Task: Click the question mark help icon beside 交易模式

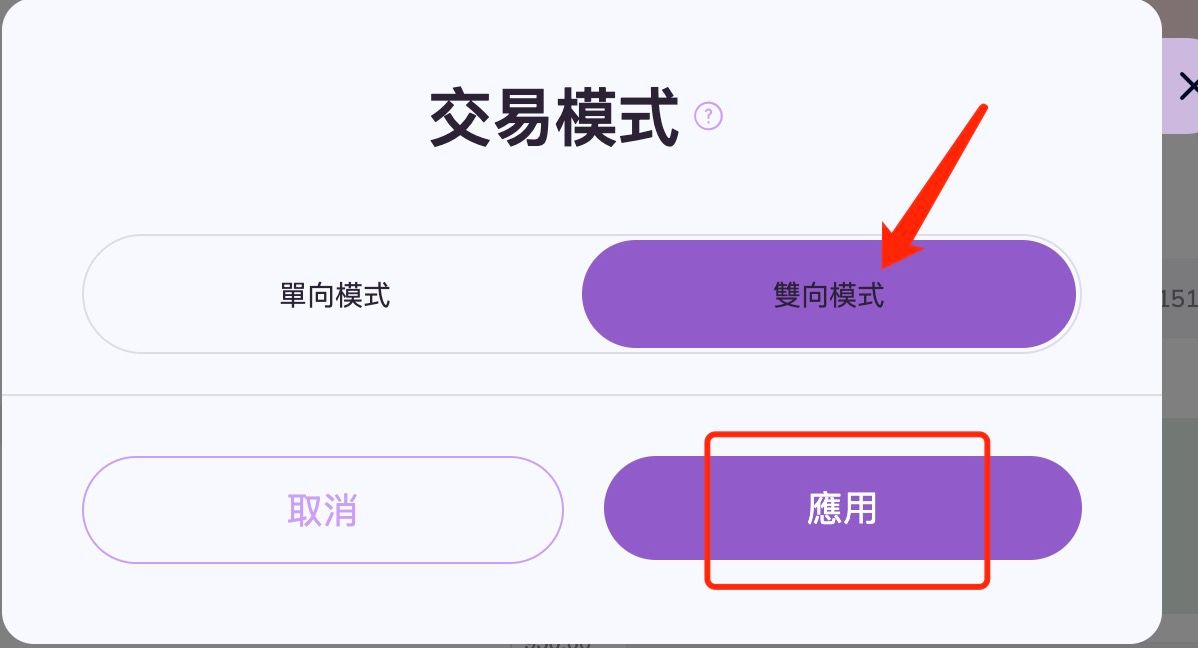Action: click(x=708, y=116)
